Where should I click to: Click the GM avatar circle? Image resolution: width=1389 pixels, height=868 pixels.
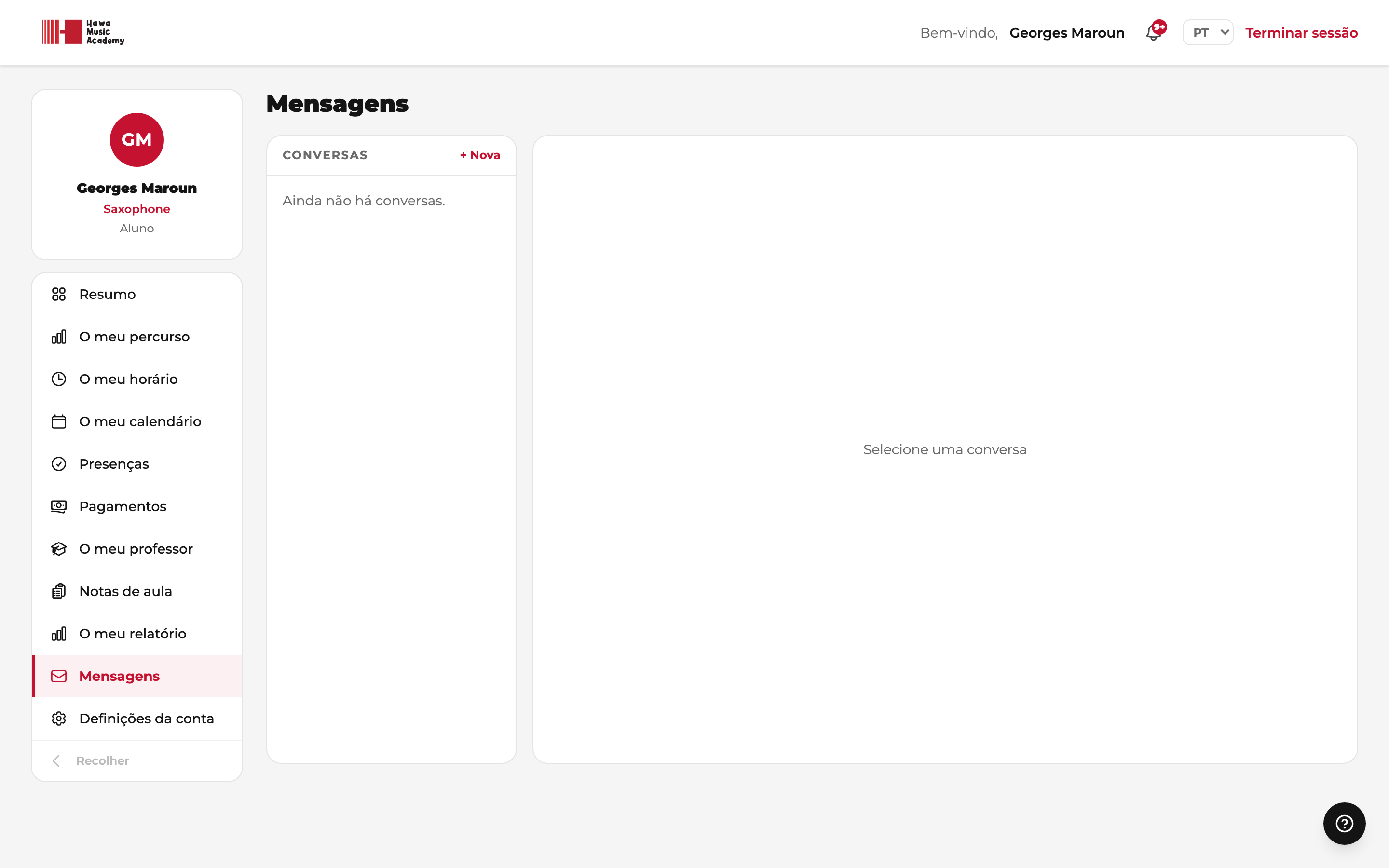click(x=136, y=140)
